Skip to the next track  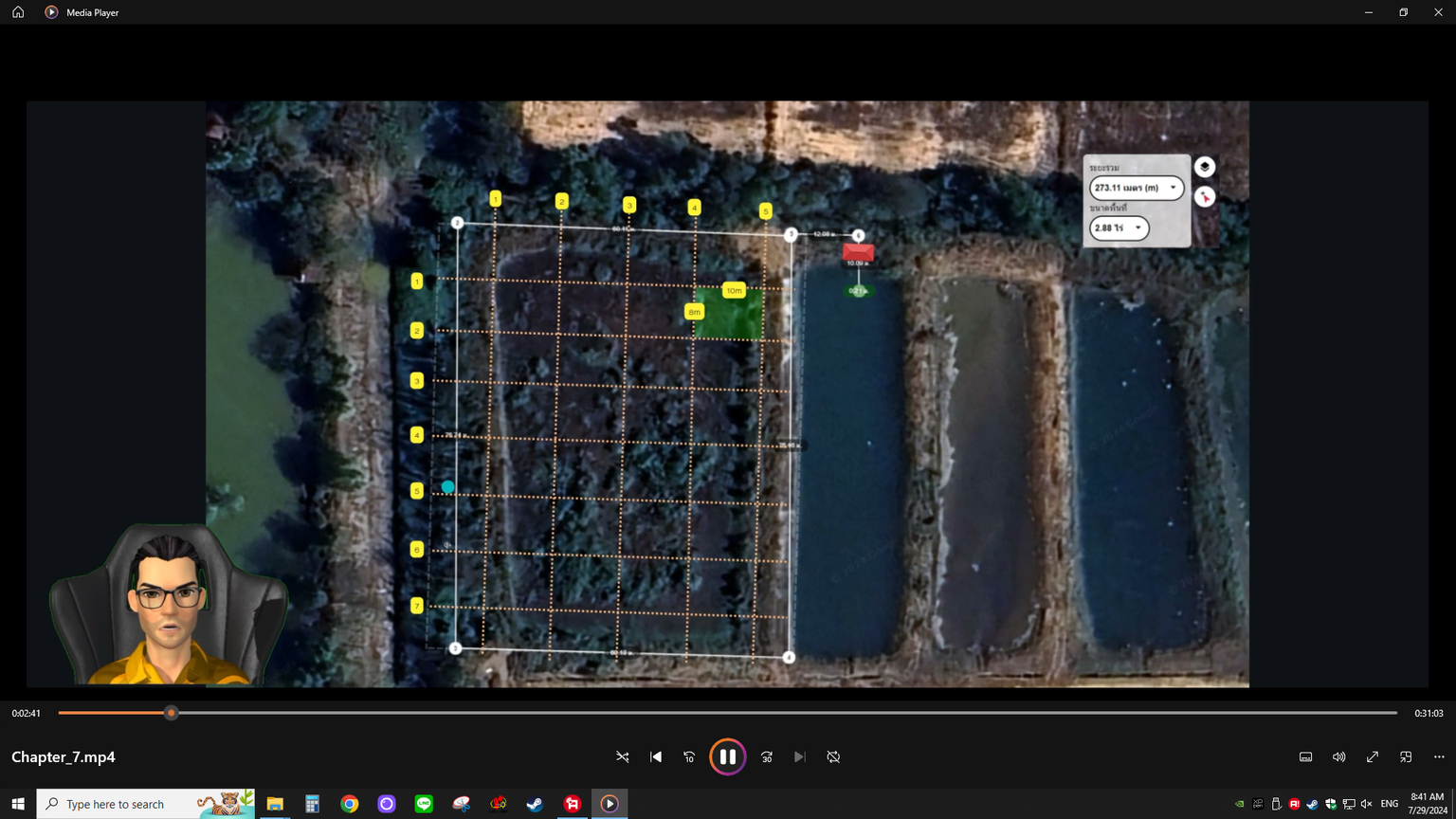coord(800,756)
